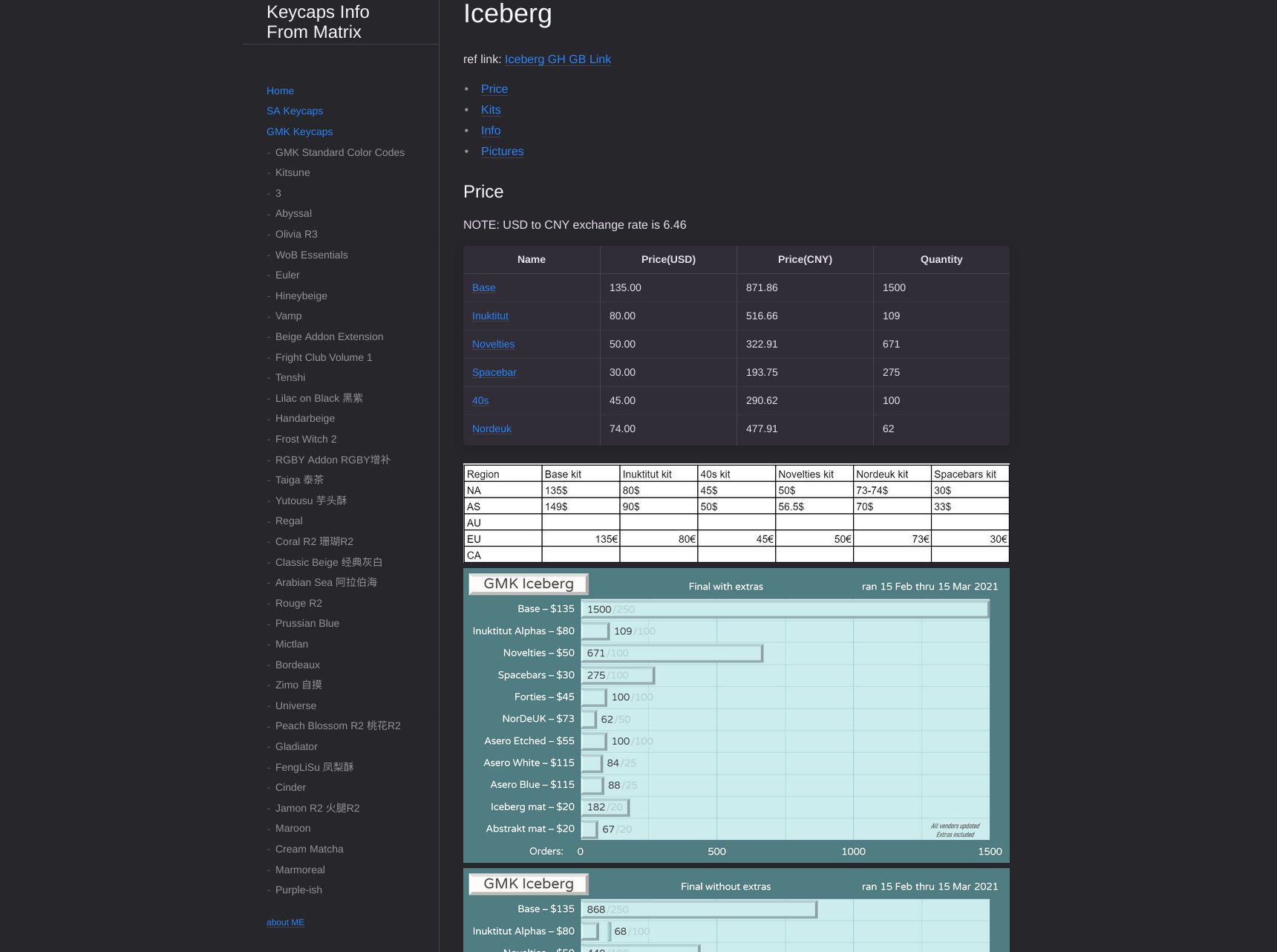Select Peach Blossom R2 in sidebar
Viewport: 1277px width, 952px height.
click(x=338, y=726)
